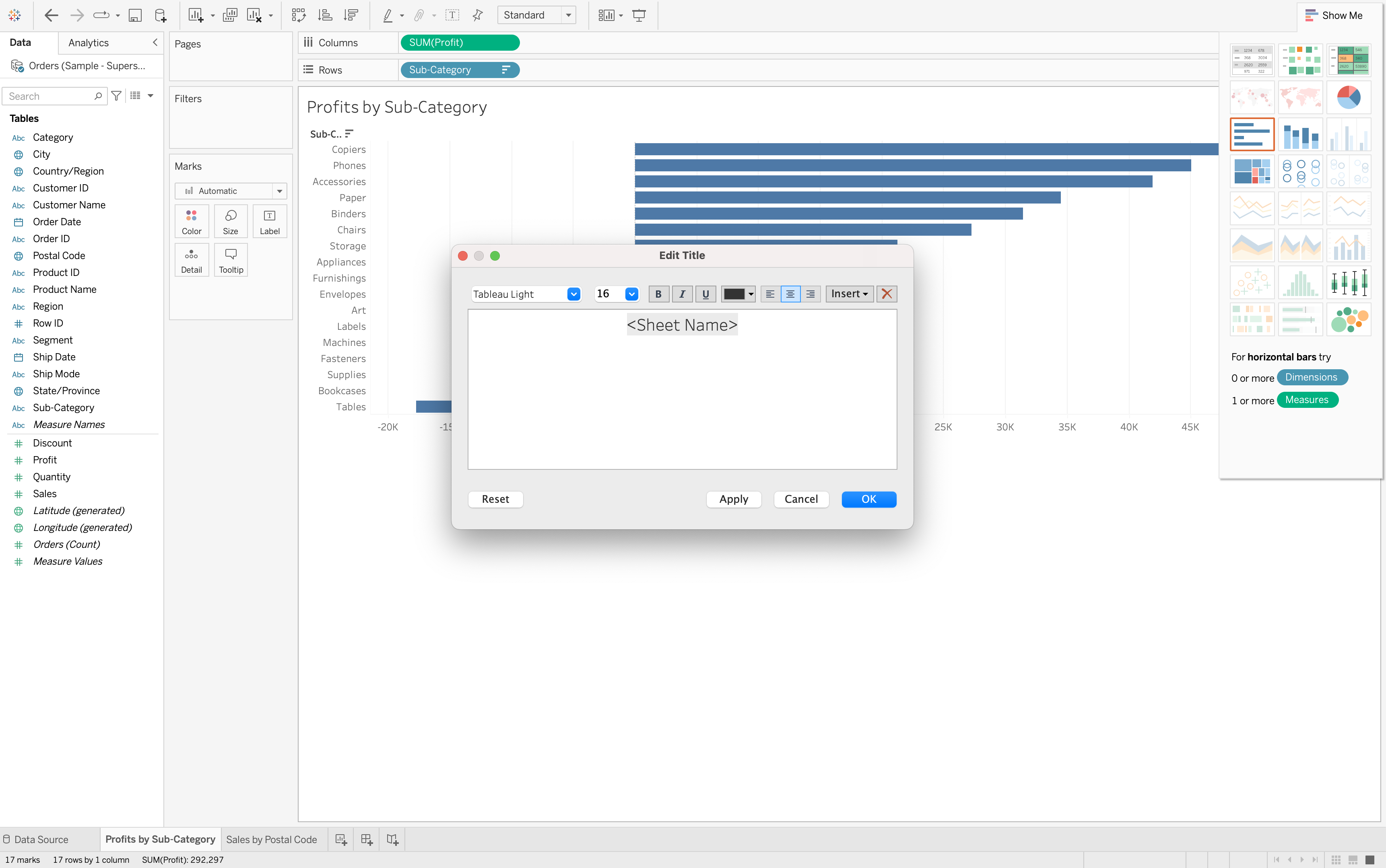Enable right text alignment in the dialog

pos(810,294)
